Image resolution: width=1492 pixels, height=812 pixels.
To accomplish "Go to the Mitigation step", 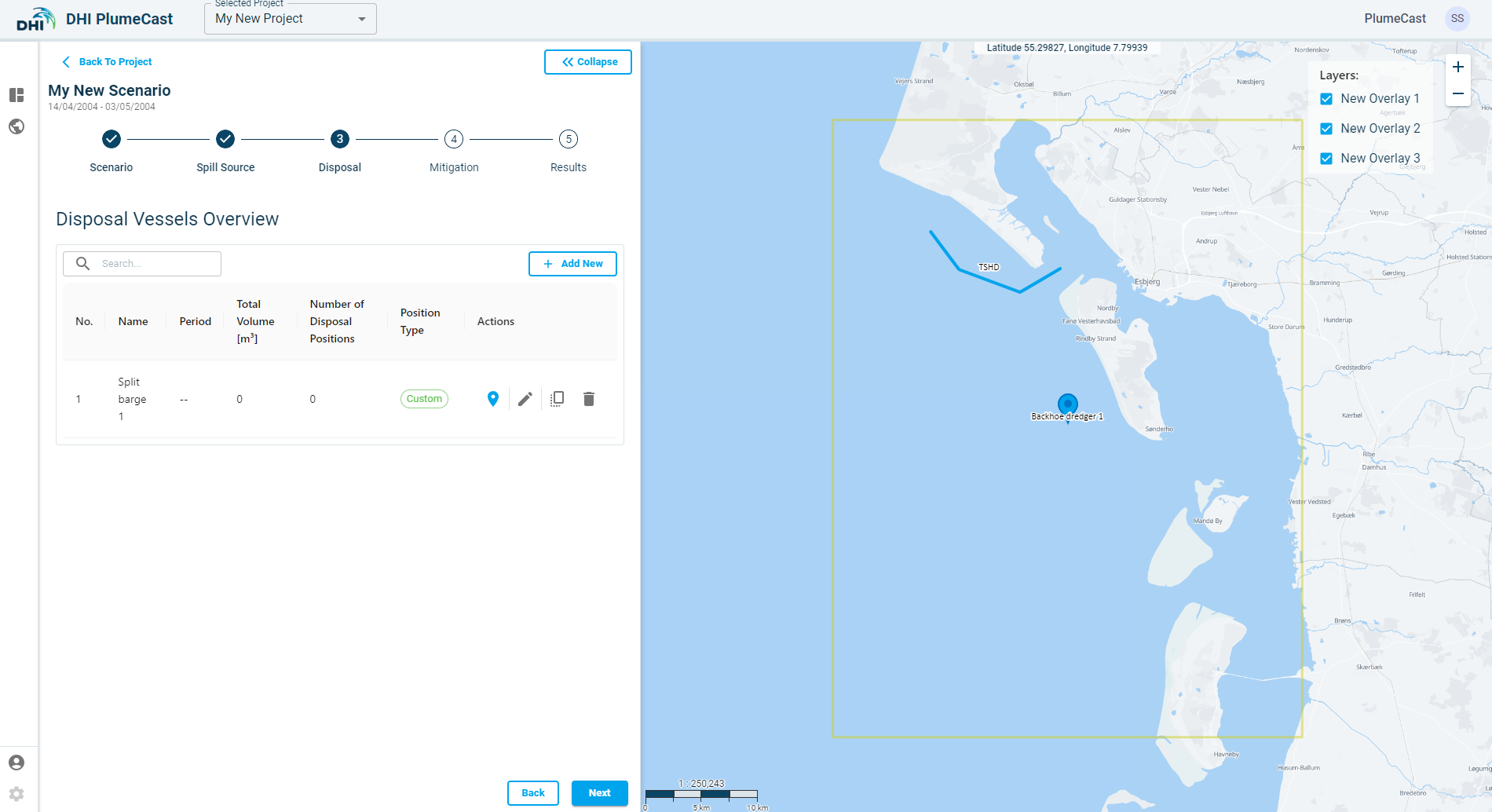I will tap(454, 140).
